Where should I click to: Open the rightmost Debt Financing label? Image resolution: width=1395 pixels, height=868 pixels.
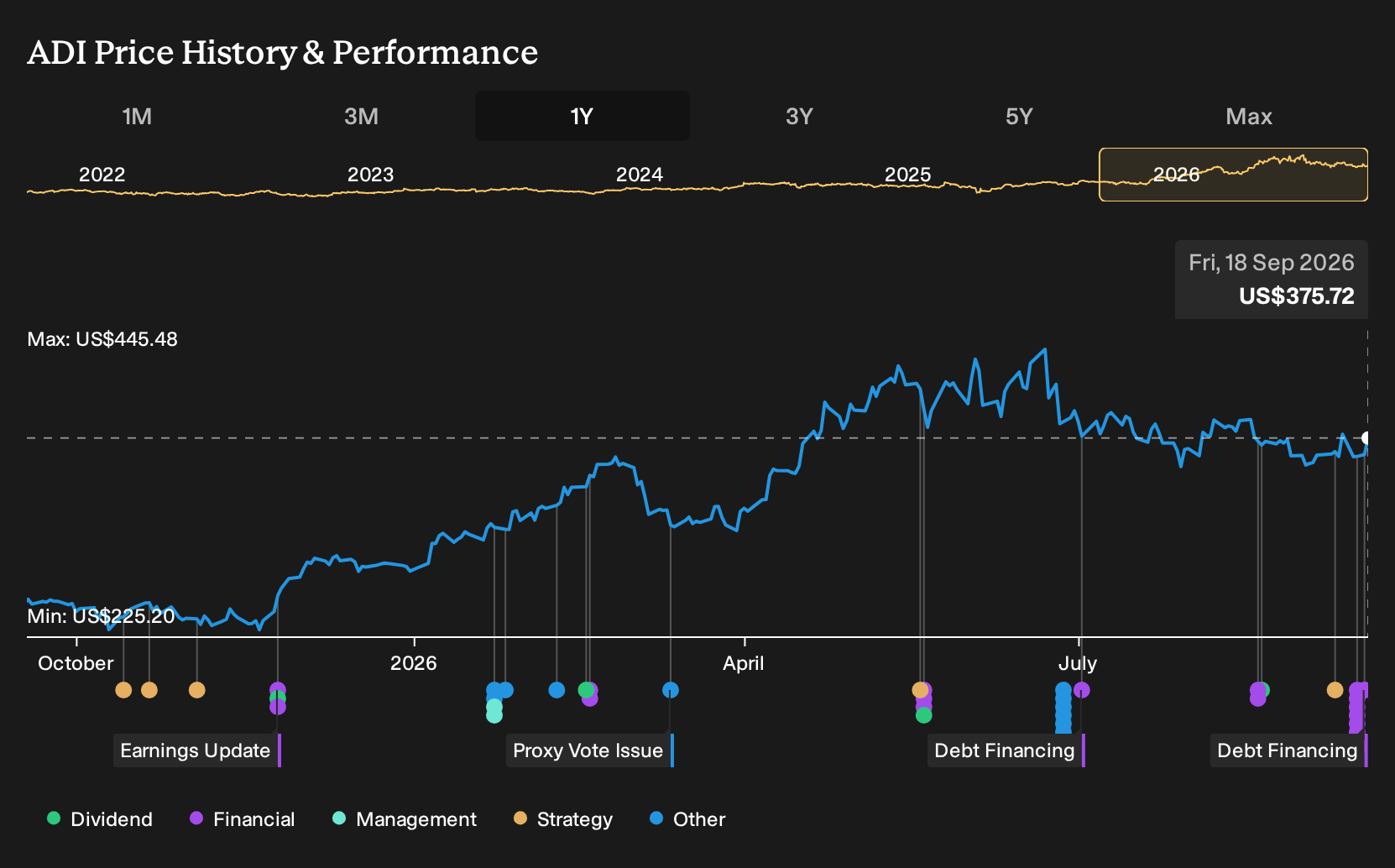tap(1288, 750)
